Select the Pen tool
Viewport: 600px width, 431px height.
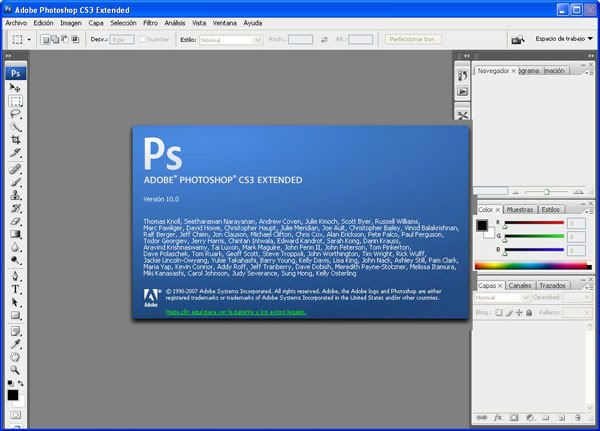click(x=15, y=276)
